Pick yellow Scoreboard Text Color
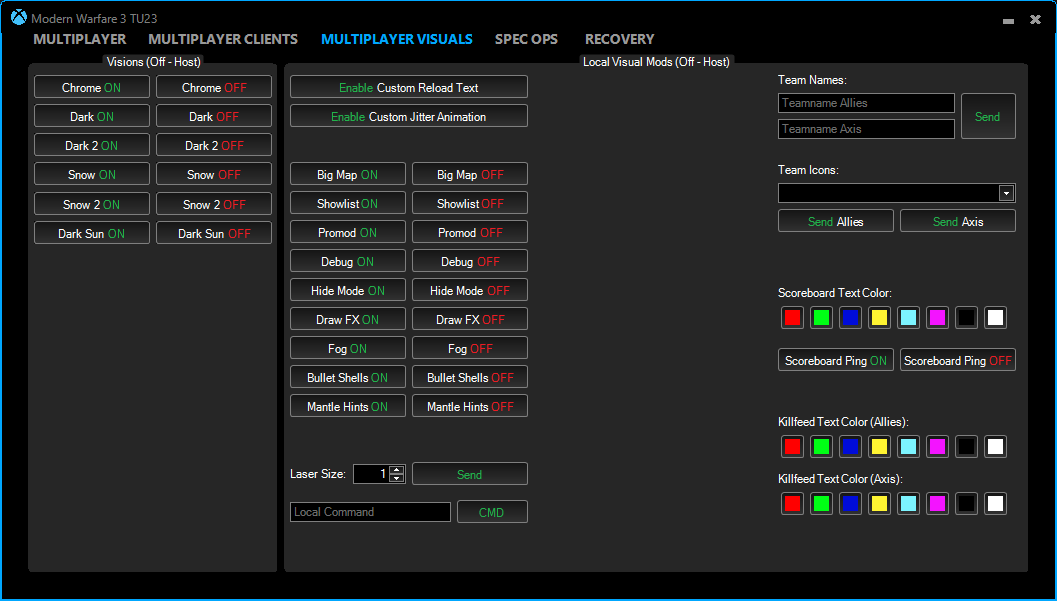 880,317
